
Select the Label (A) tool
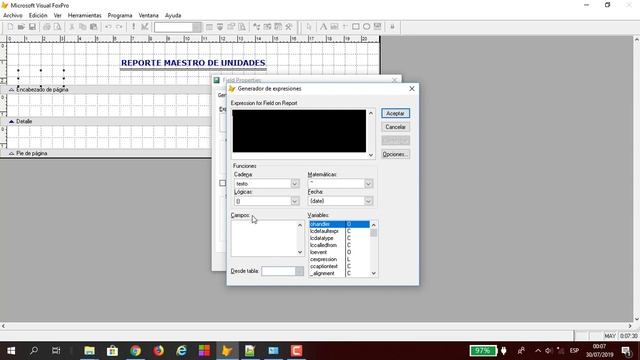coord(323,27)
